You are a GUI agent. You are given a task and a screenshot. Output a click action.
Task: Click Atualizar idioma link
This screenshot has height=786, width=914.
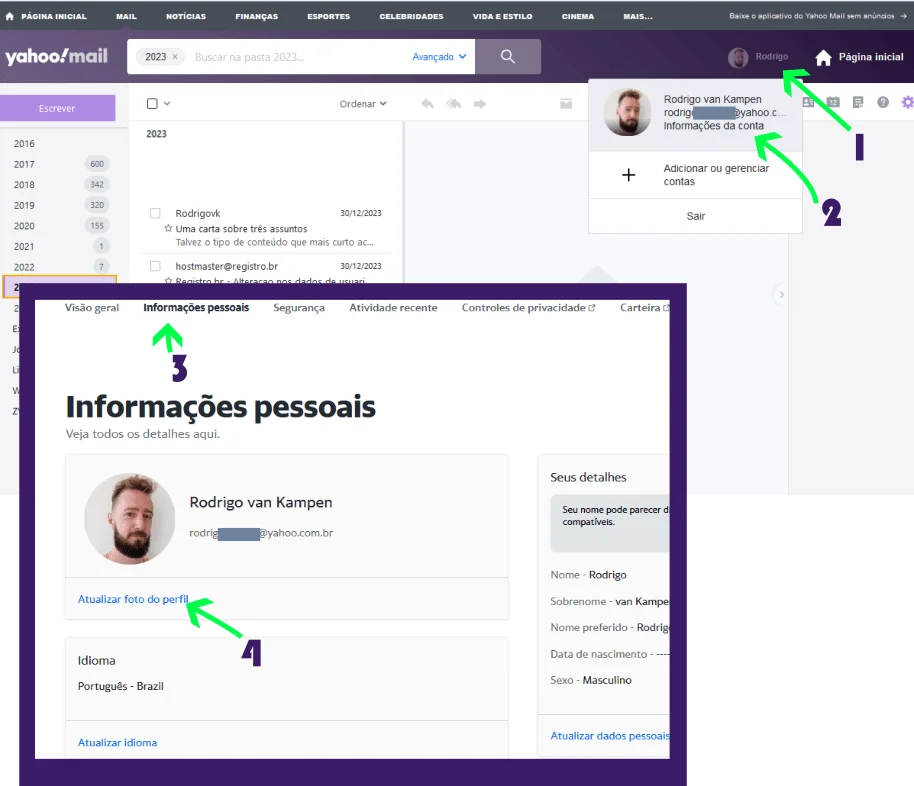click(x=117, y=742)
